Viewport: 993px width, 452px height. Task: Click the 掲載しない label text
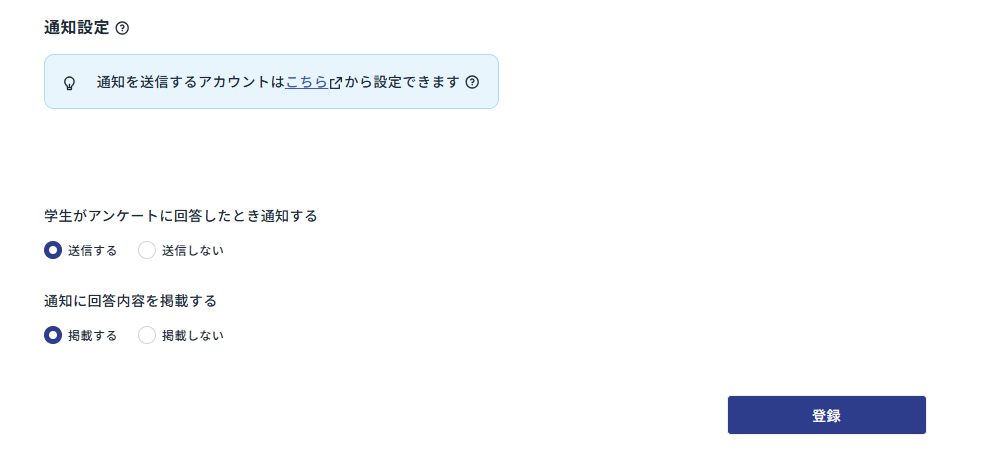[193, 336]
